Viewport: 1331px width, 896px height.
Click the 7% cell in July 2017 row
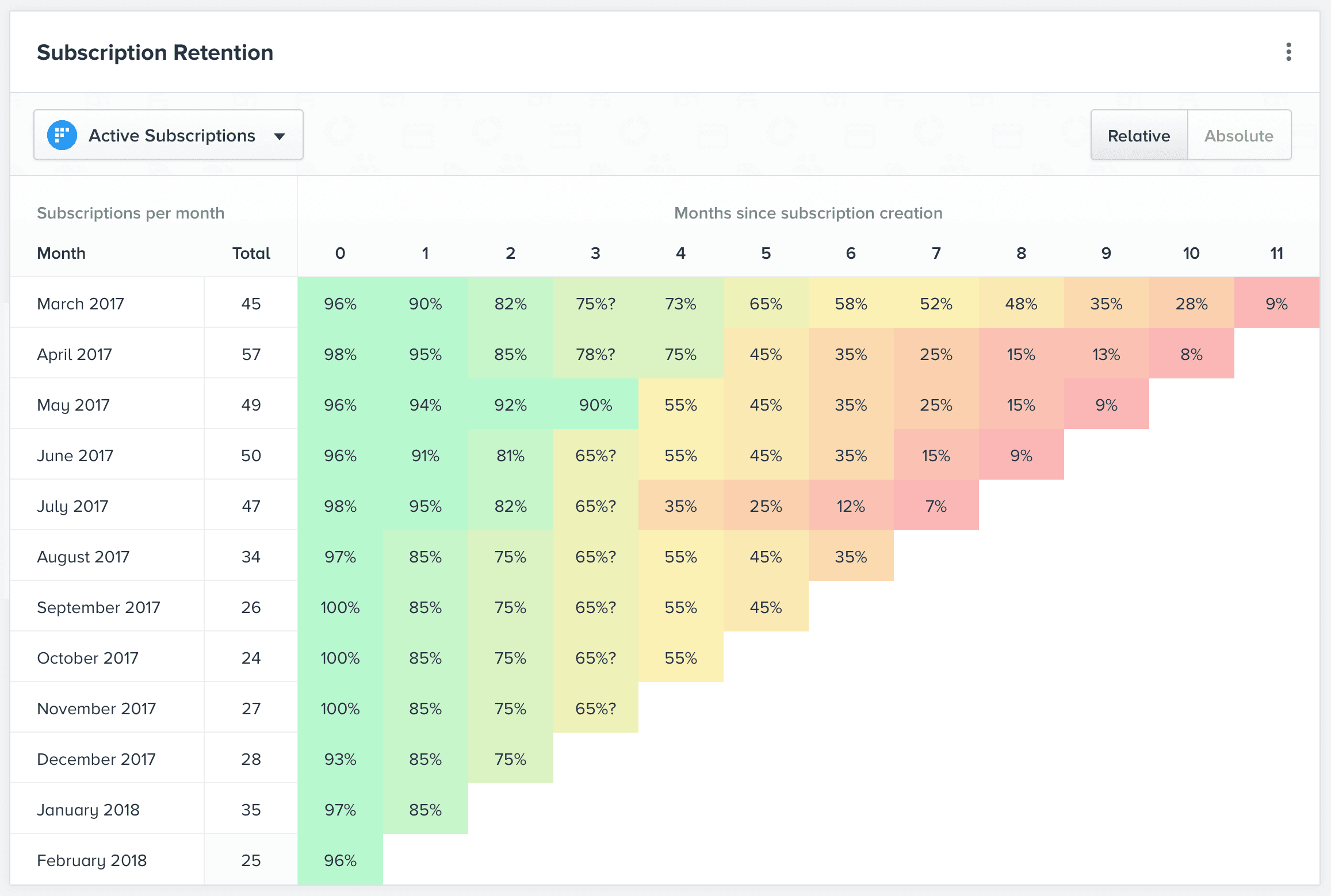click(x=936, y=505)
